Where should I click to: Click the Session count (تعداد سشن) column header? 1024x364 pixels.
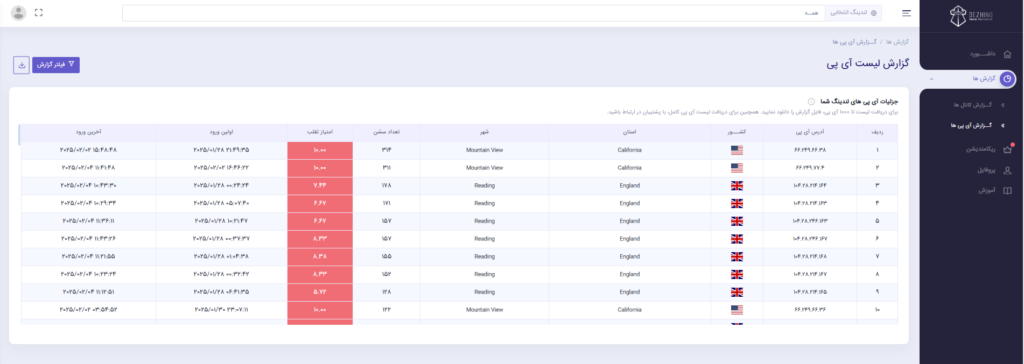pyautogui.click(x=387, y=132)
